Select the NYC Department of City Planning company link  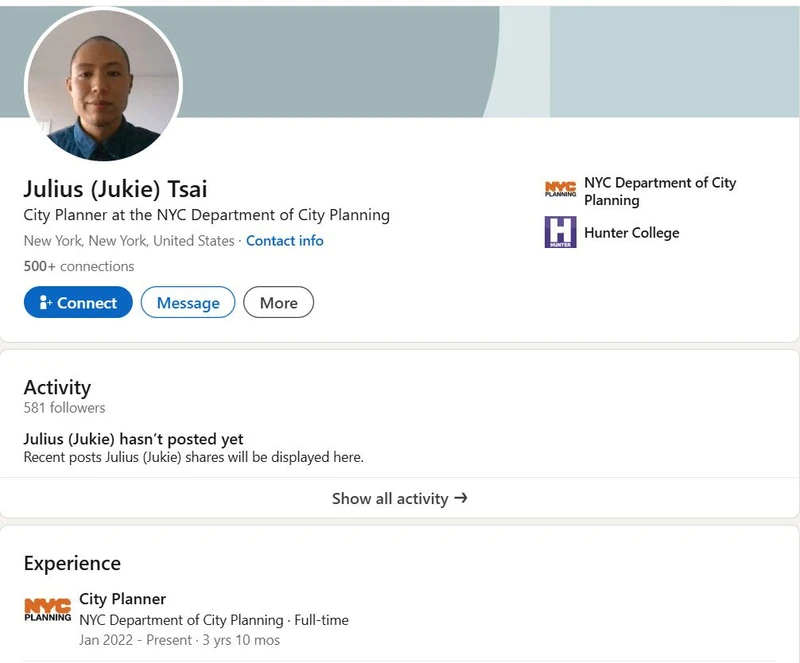[x=659, y=190]
